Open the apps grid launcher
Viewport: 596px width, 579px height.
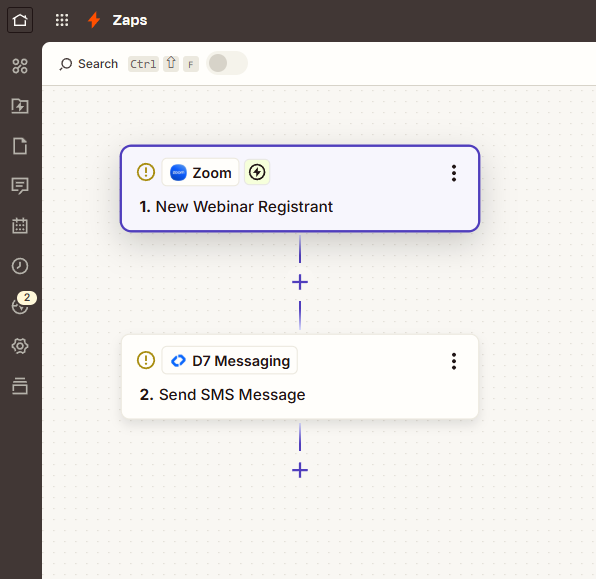[x=62, y=20]
